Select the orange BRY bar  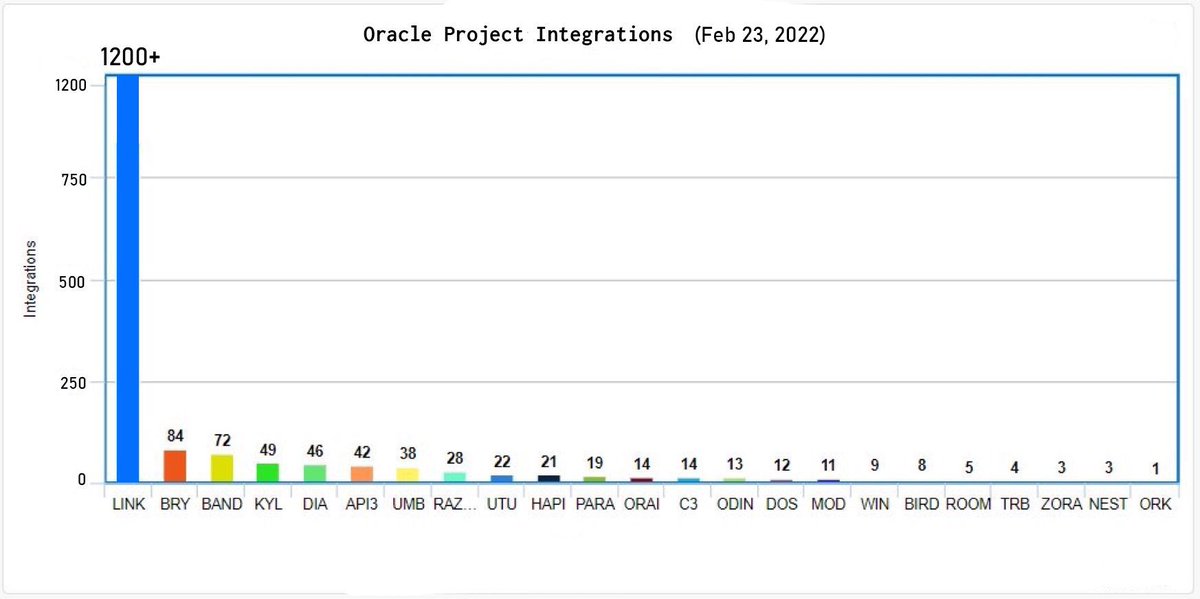point(175,466)
